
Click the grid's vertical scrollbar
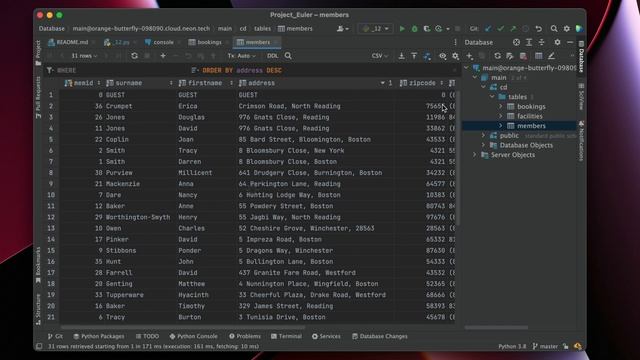pos(458,157)
